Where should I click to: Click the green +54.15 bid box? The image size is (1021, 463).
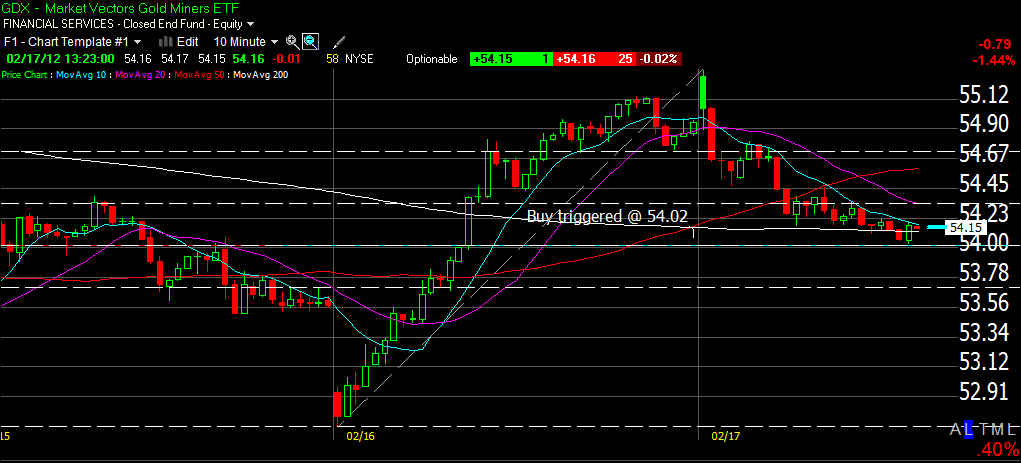click(x=511, y=59)
